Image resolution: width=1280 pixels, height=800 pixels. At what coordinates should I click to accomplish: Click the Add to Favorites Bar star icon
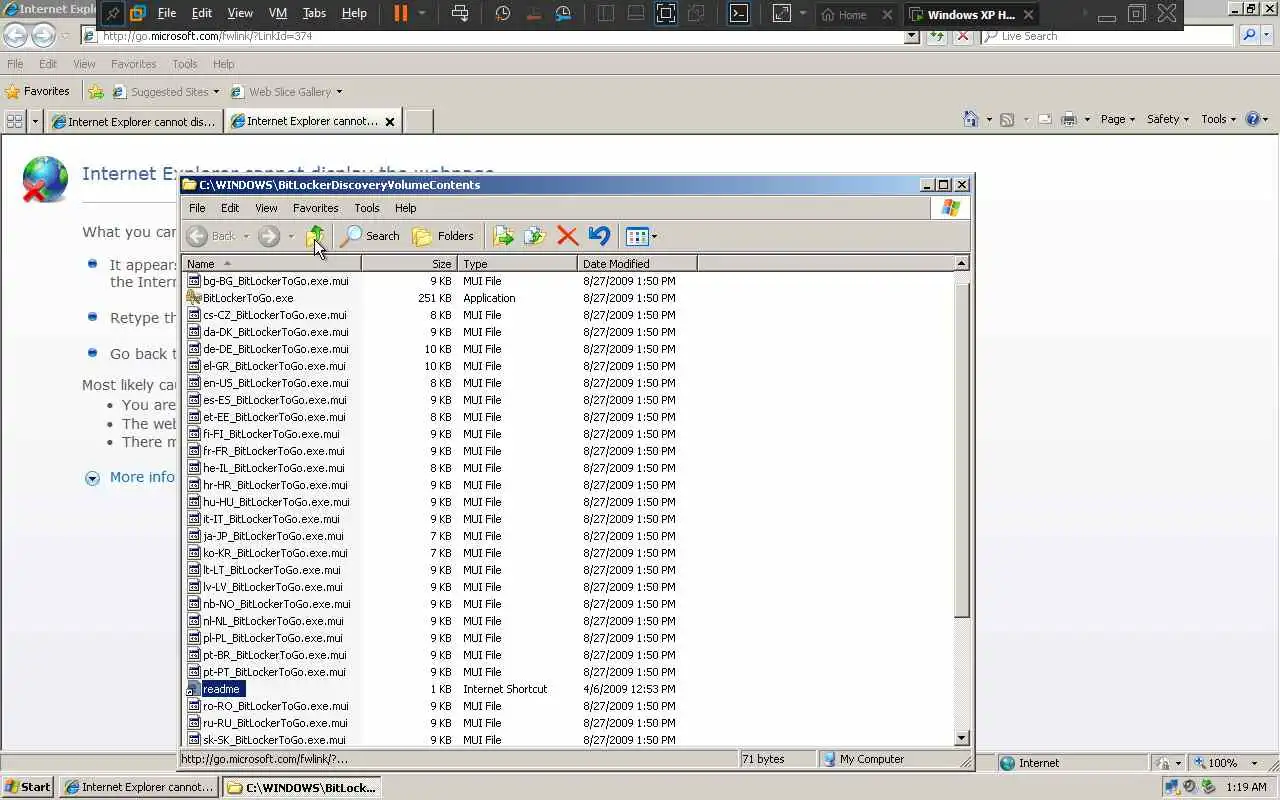pos(95,91)
